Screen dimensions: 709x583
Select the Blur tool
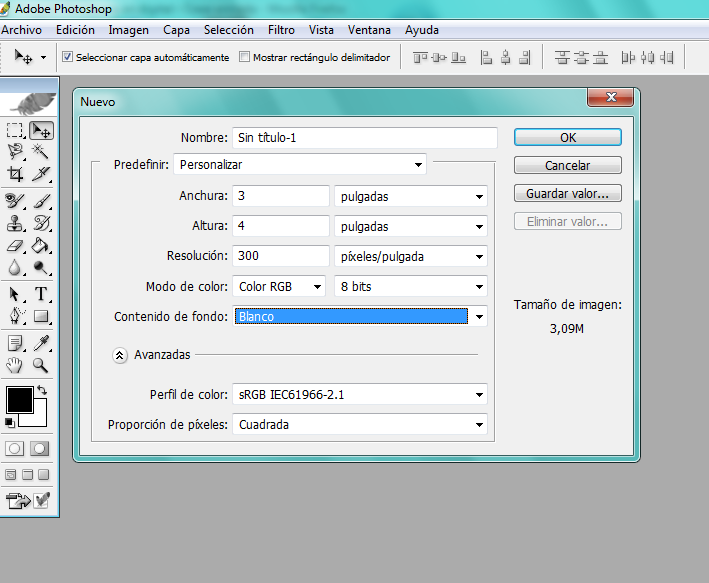tap(15, 267)
